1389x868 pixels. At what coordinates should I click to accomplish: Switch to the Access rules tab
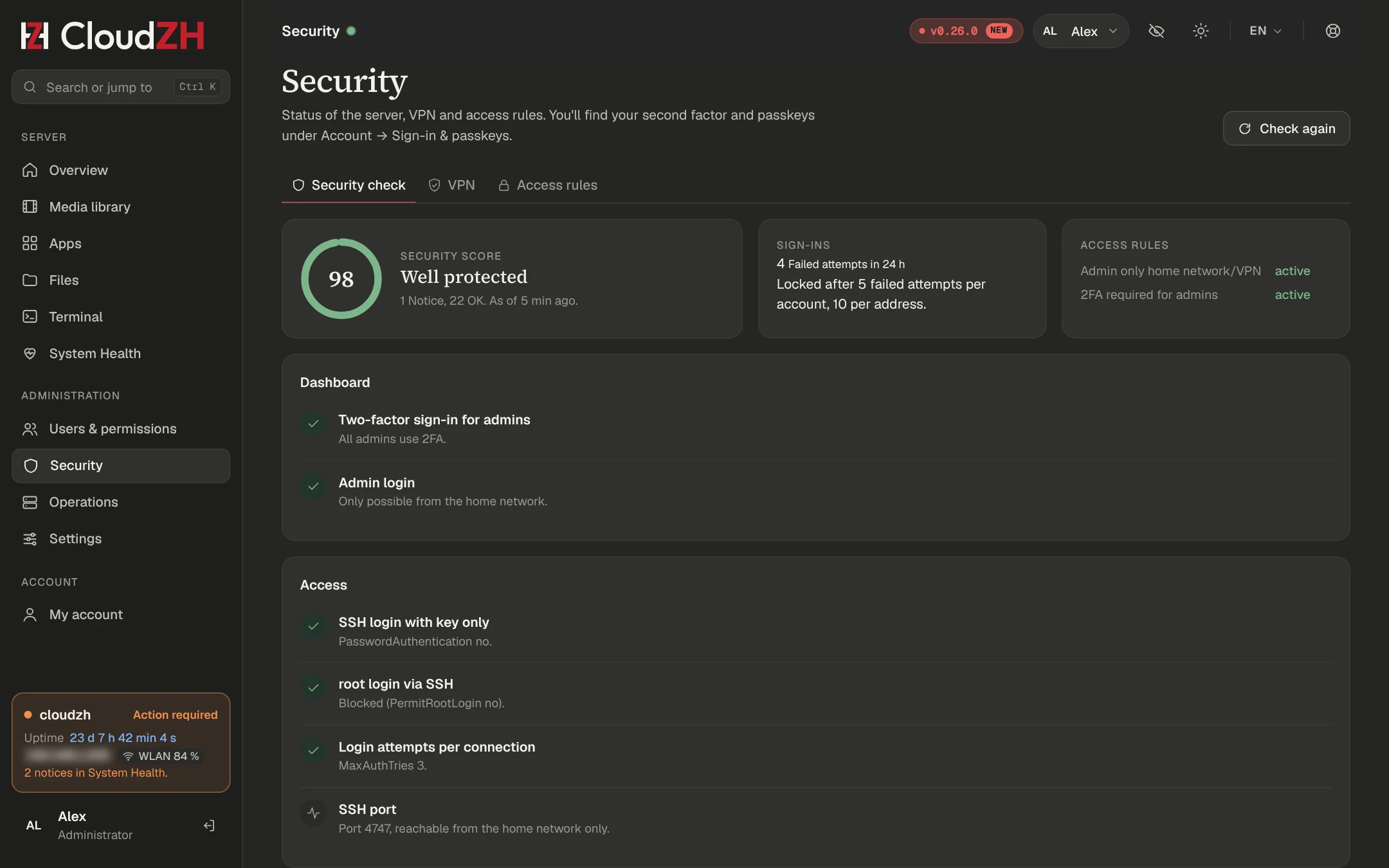pos(548,185)
